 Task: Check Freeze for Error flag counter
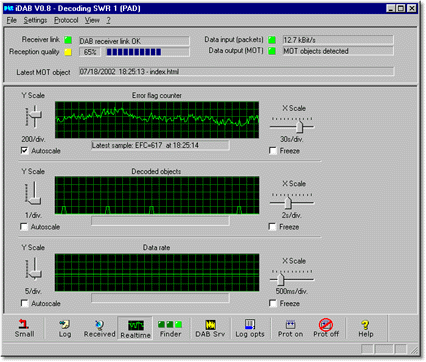pos(273,151)
